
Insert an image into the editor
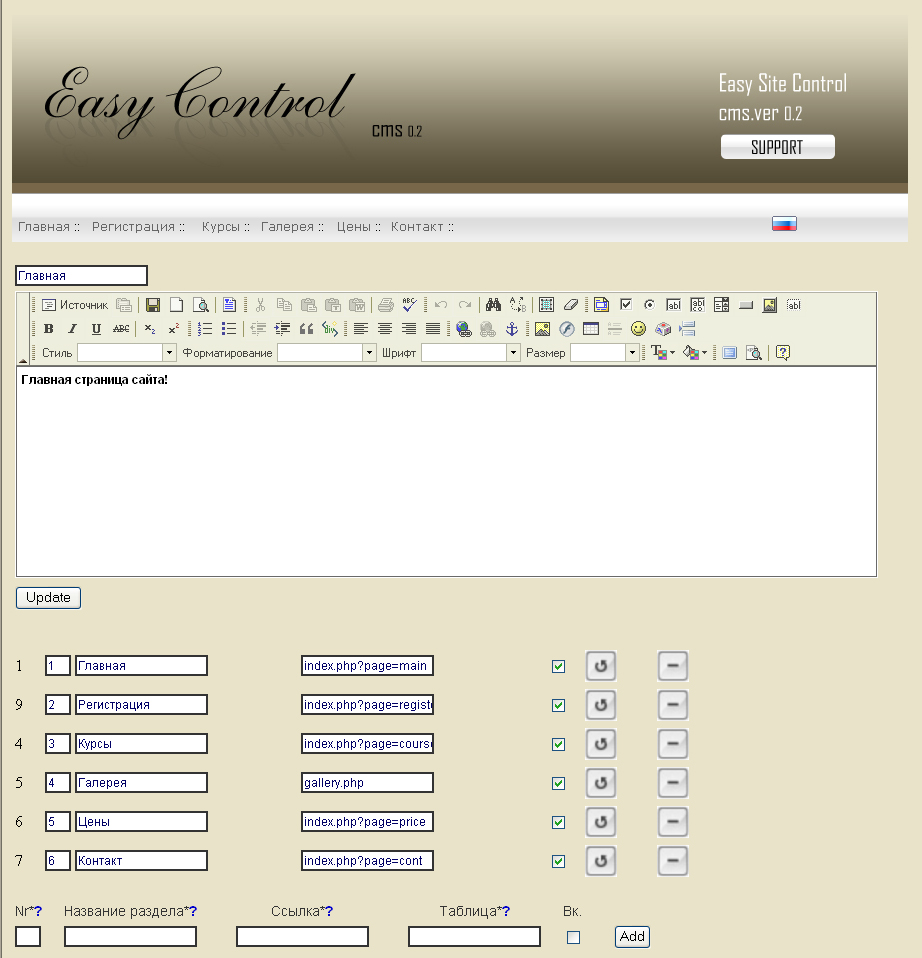[x=541, y=329]
